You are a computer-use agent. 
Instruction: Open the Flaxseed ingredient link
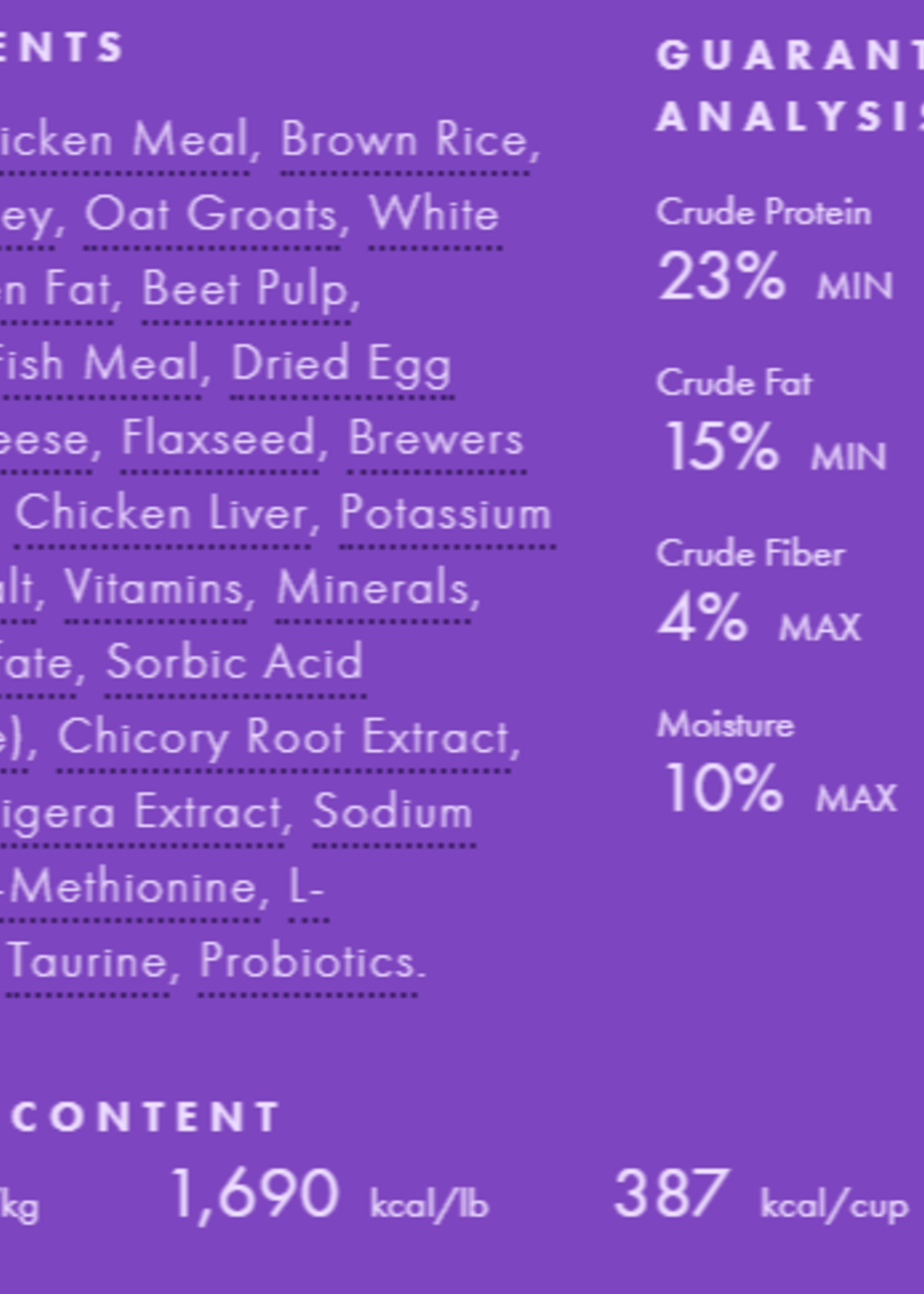click(219, 439)
